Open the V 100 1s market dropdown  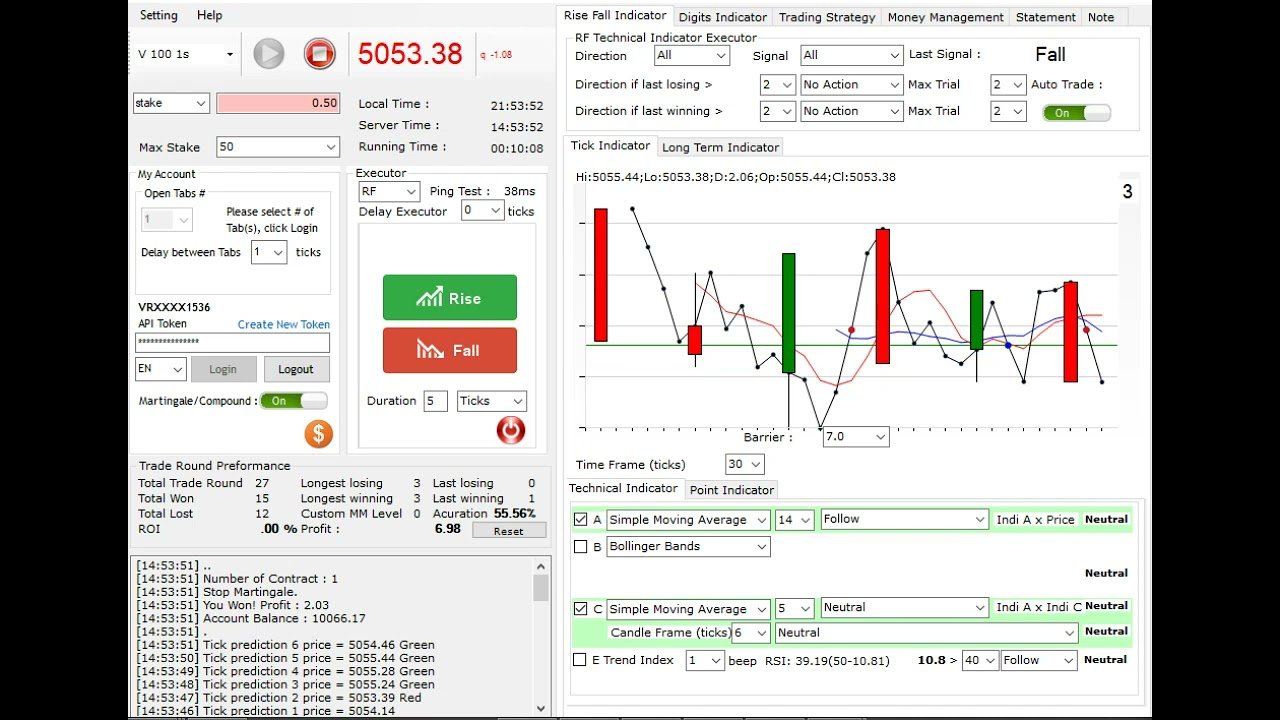click(186, 54)
